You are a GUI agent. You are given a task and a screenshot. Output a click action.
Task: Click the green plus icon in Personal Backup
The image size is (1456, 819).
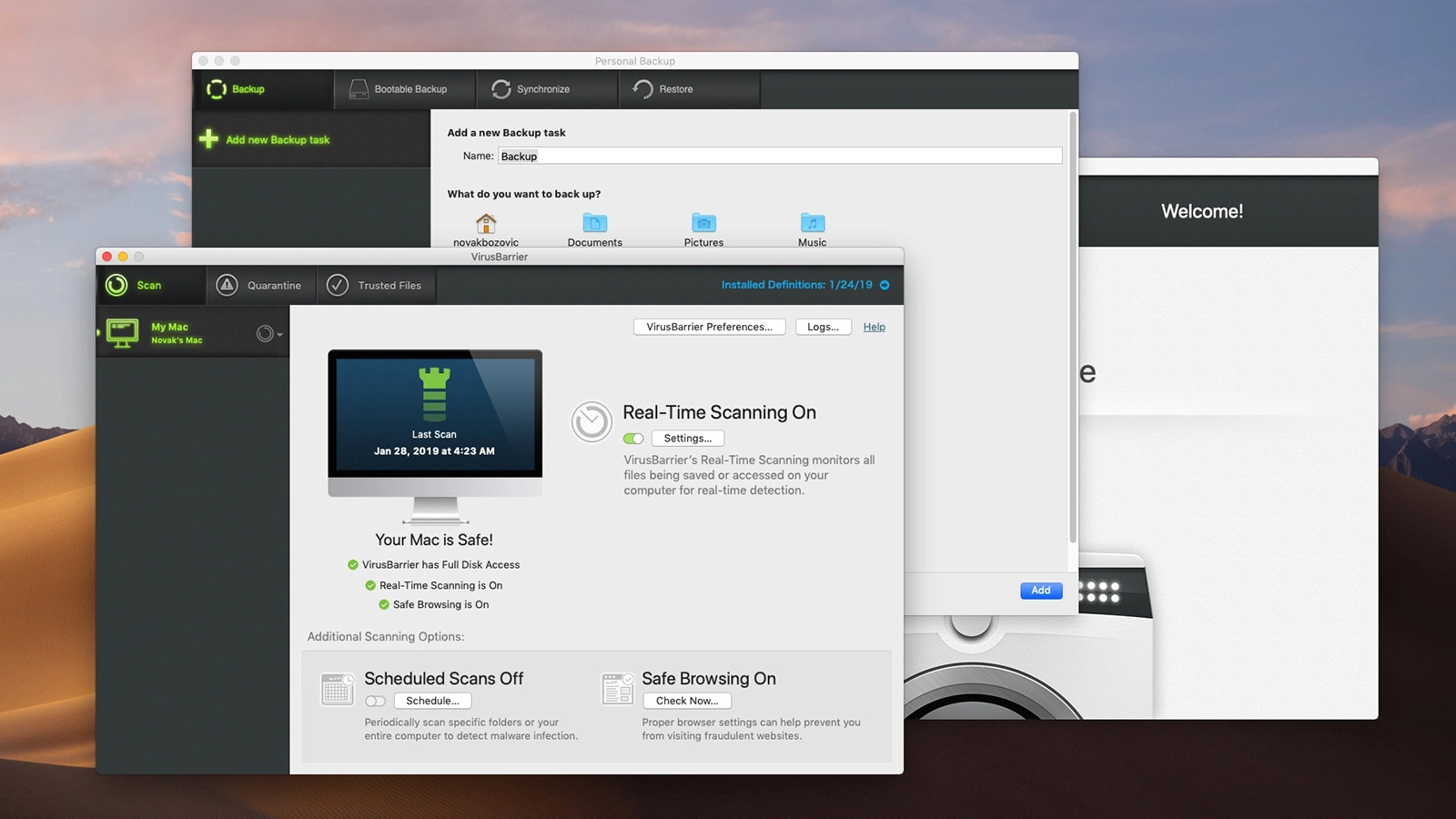[208, 139]
